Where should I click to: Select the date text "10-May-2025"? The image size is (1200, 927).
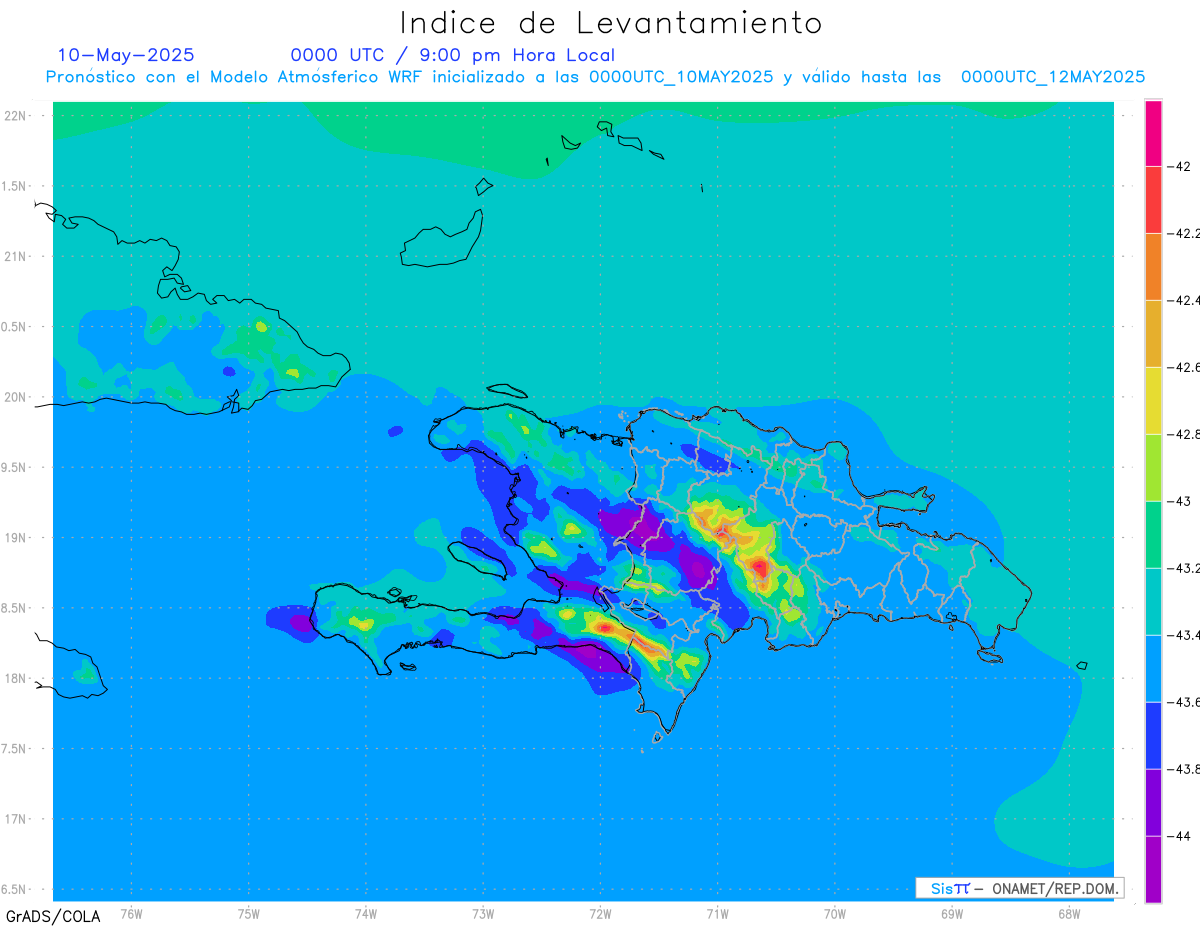point(126,55)
